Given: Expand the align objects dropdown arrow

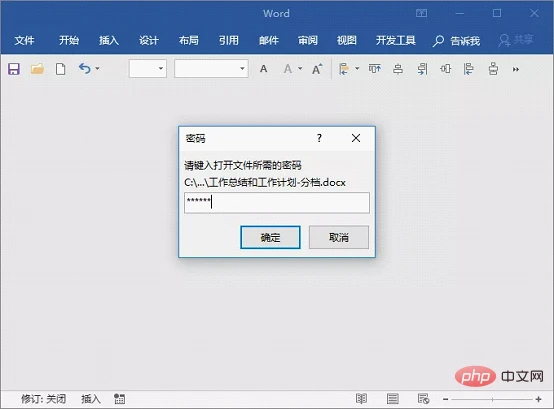Looking at the screenshot, I should click(357, 69).
